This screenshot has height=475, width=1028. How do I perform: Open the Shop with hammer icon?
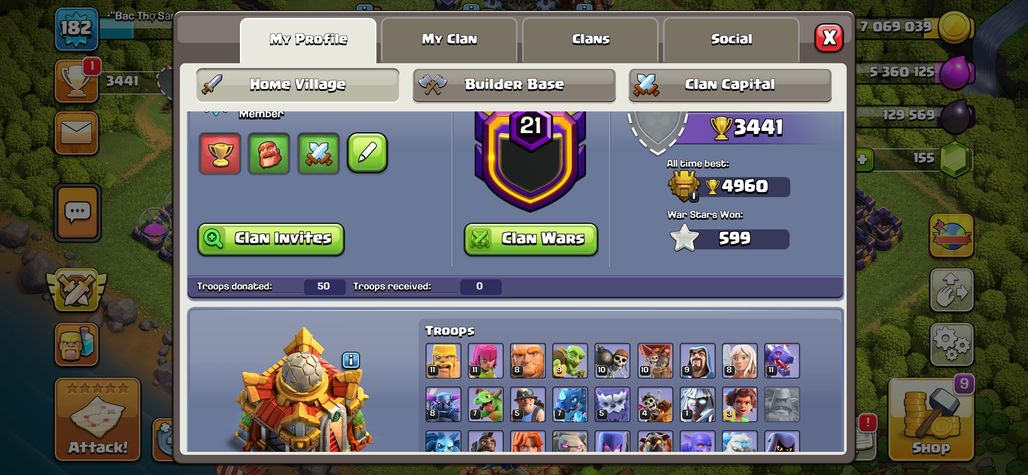(931, 419)
